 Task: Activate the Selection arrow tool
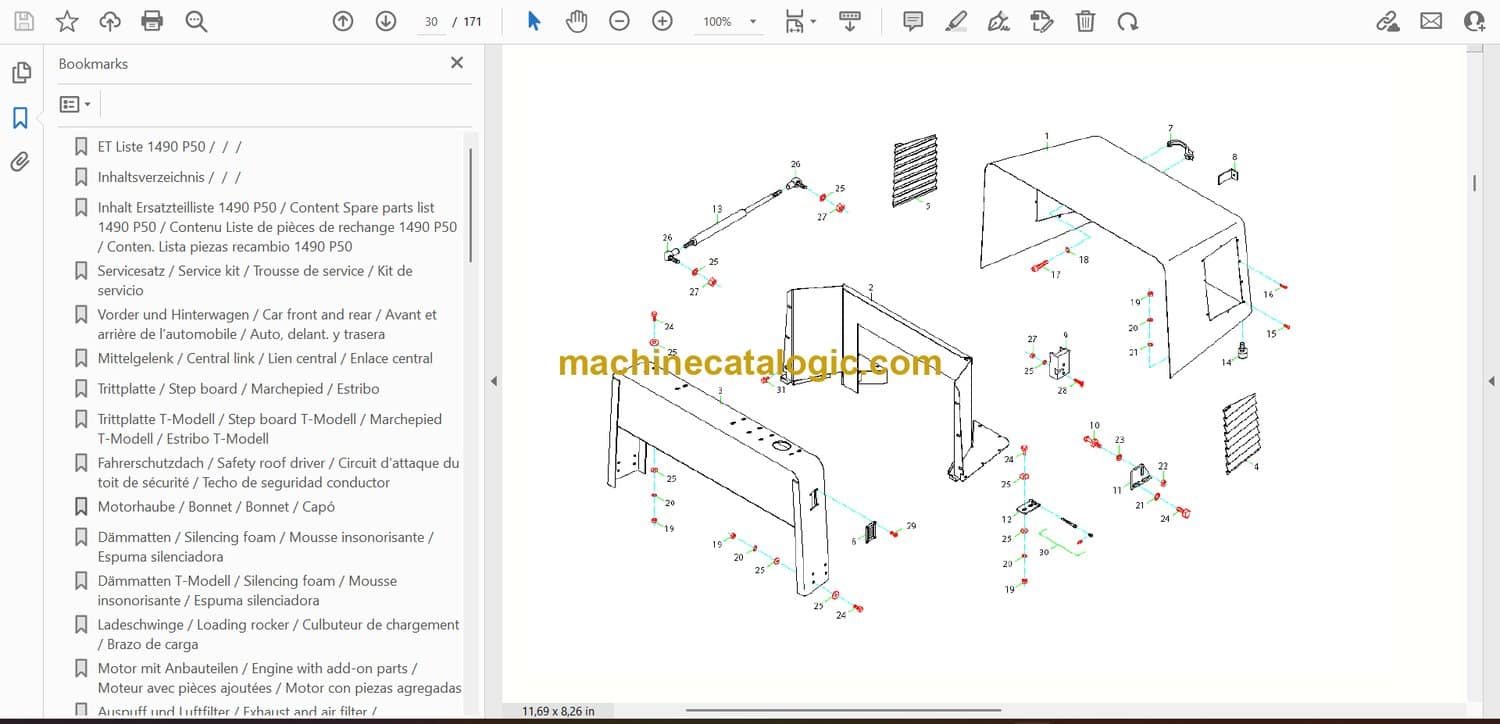coord(534,21)
